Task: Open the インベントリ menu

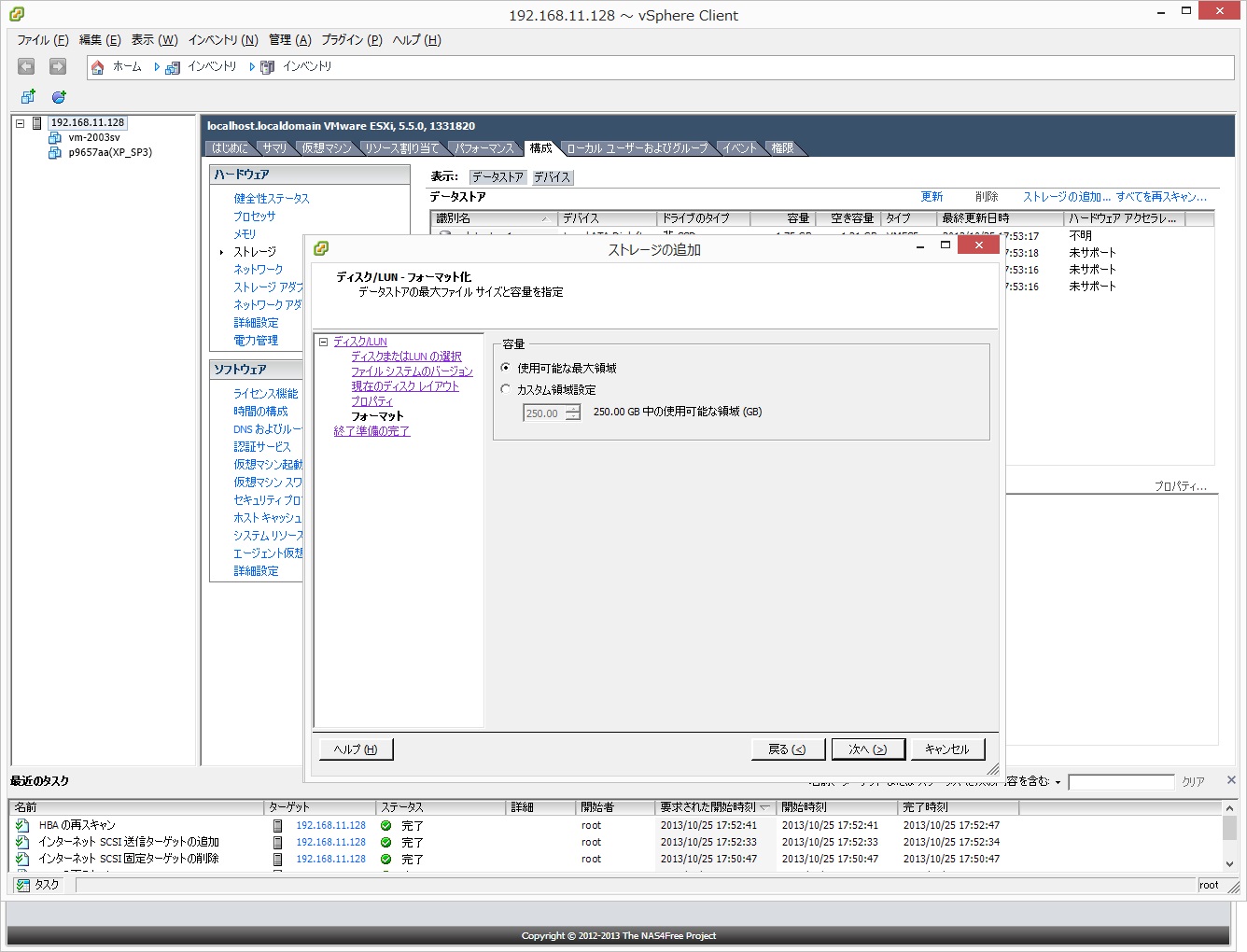Action: point(223,40)
